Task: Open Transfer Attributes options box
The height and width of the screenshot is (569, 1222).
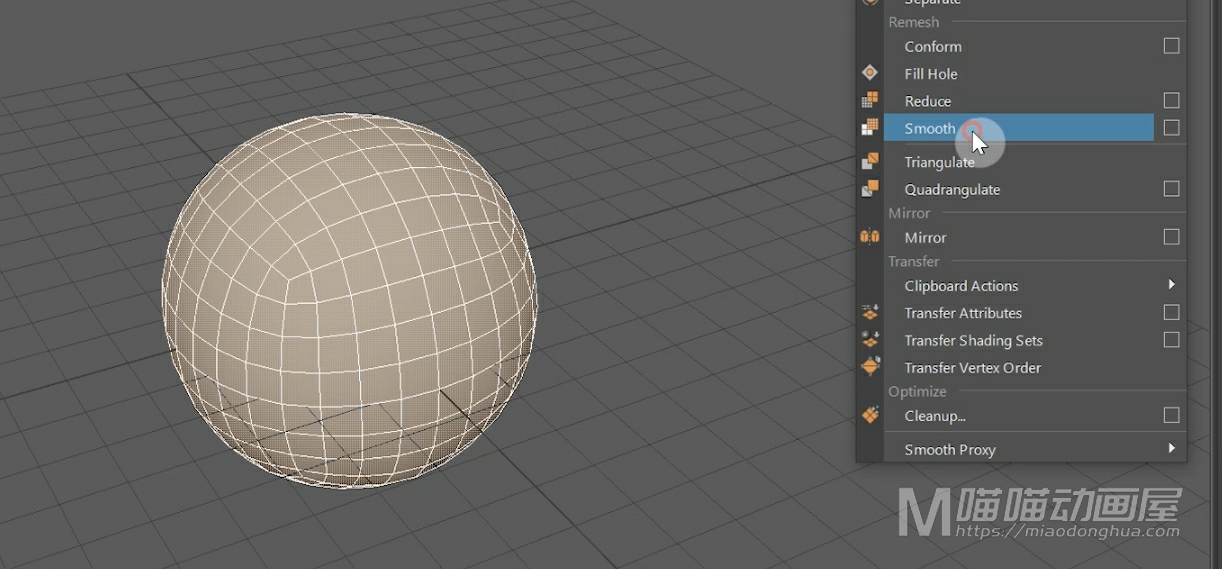Action: (1171, 312)
